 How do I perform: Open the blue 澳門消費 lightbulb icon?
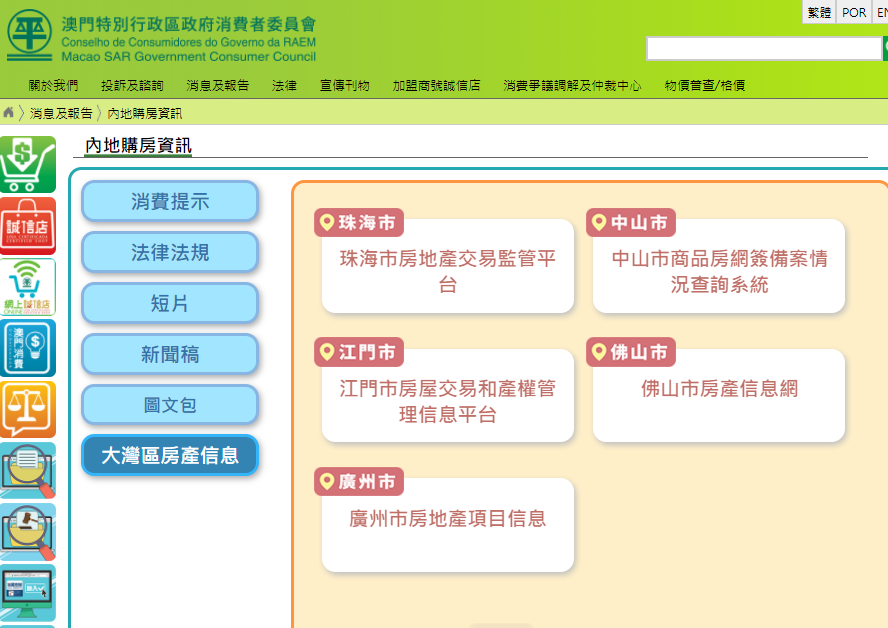[x=28, y=348]
